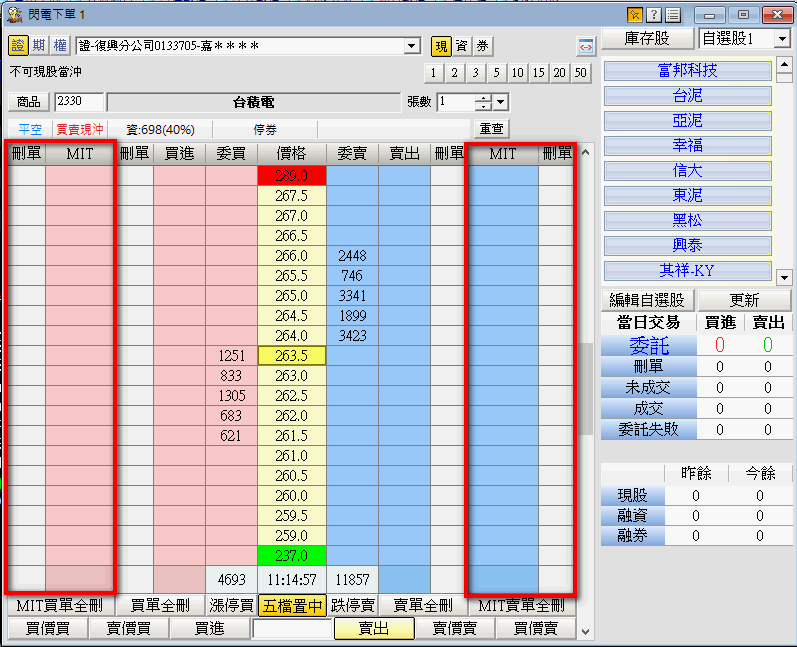Screen dimensions: 797x647
Task: Open the 張數 quantity dropdown arrow
Action: (501, 102)
